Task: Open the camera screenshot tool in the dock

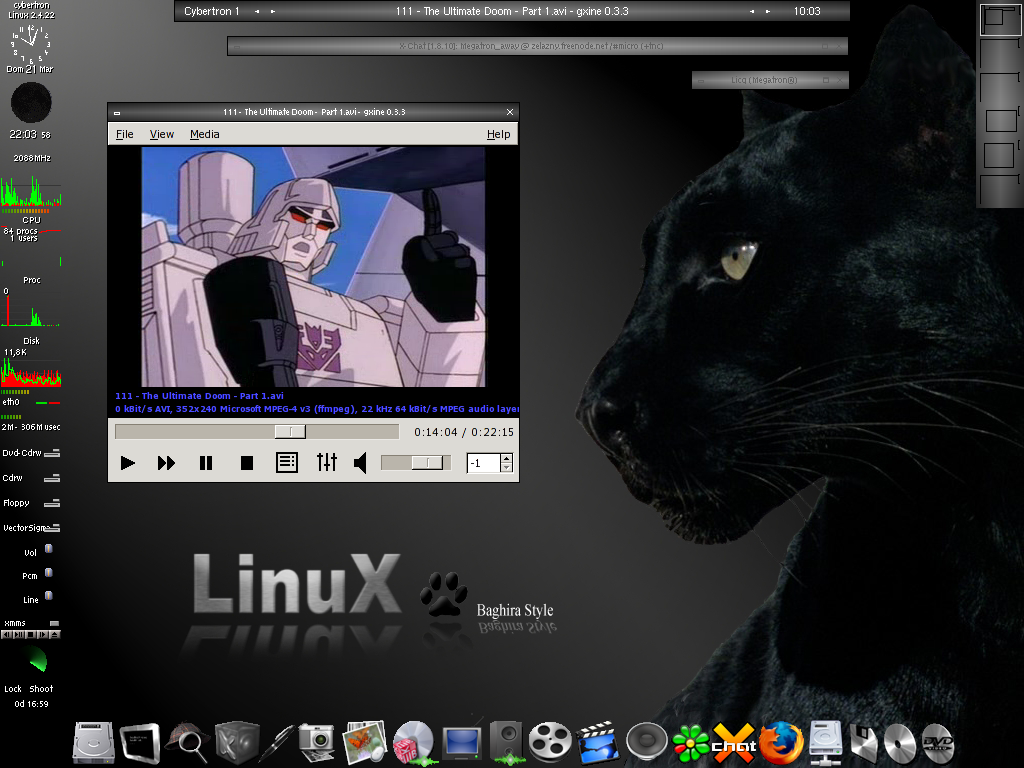Action: (x=317, y=743)
